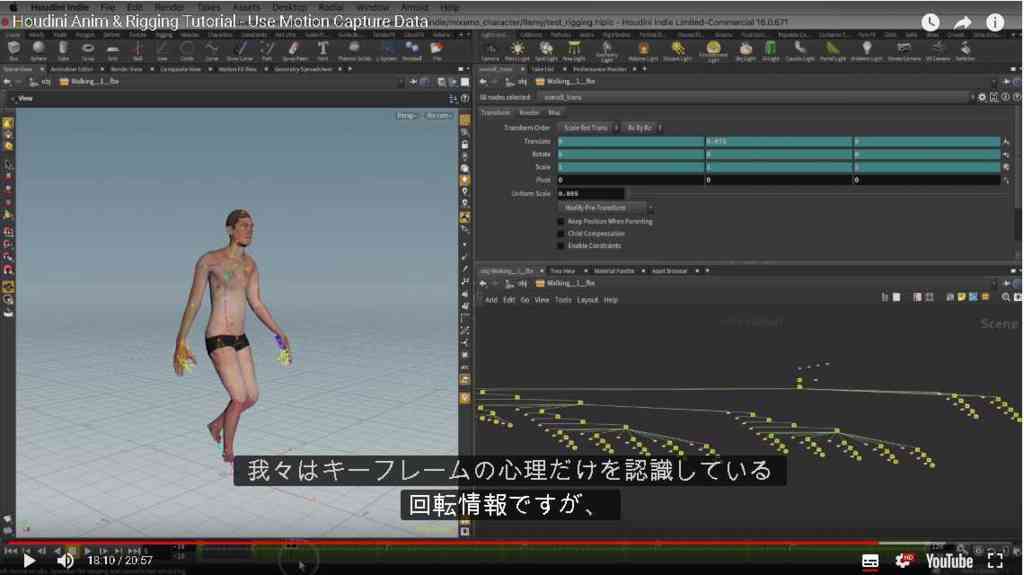Choose the Font shelf tool
Screen dimensions: 1024x575
point(323,50)
